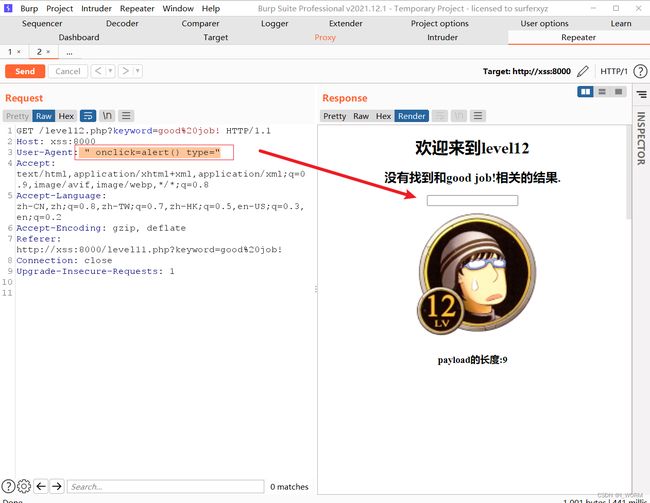This screenshot has width=650, height=503.
Task: Open the Intruder menu in menu bar
Action: coord(96,8)
